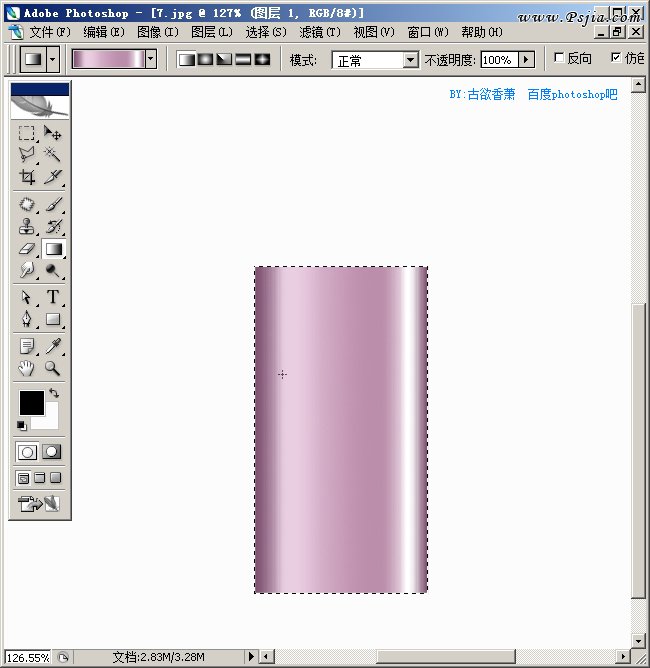Select the Polygonal Lasso tool
650x668 pixels.
26,154
